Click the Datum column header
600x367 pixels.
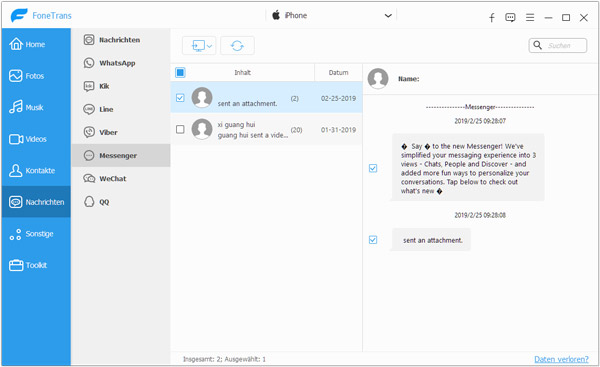click(x=339, y=72)
